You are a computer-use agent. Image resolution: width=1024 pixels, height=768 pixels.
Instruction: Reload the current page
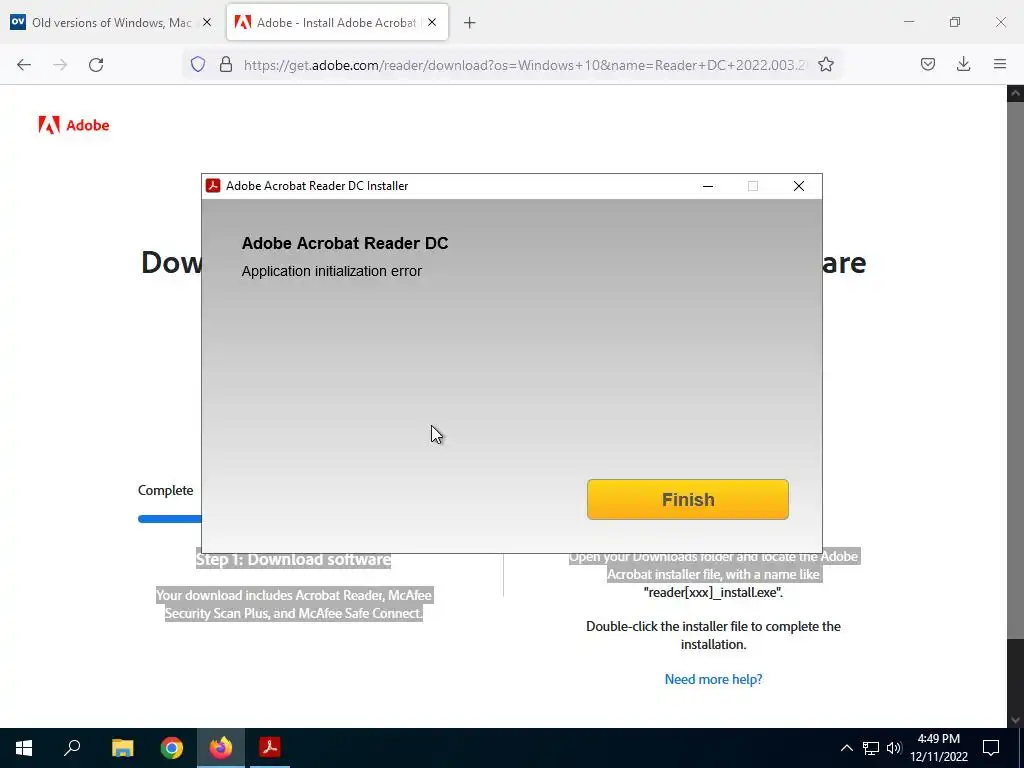coord(96,64)
